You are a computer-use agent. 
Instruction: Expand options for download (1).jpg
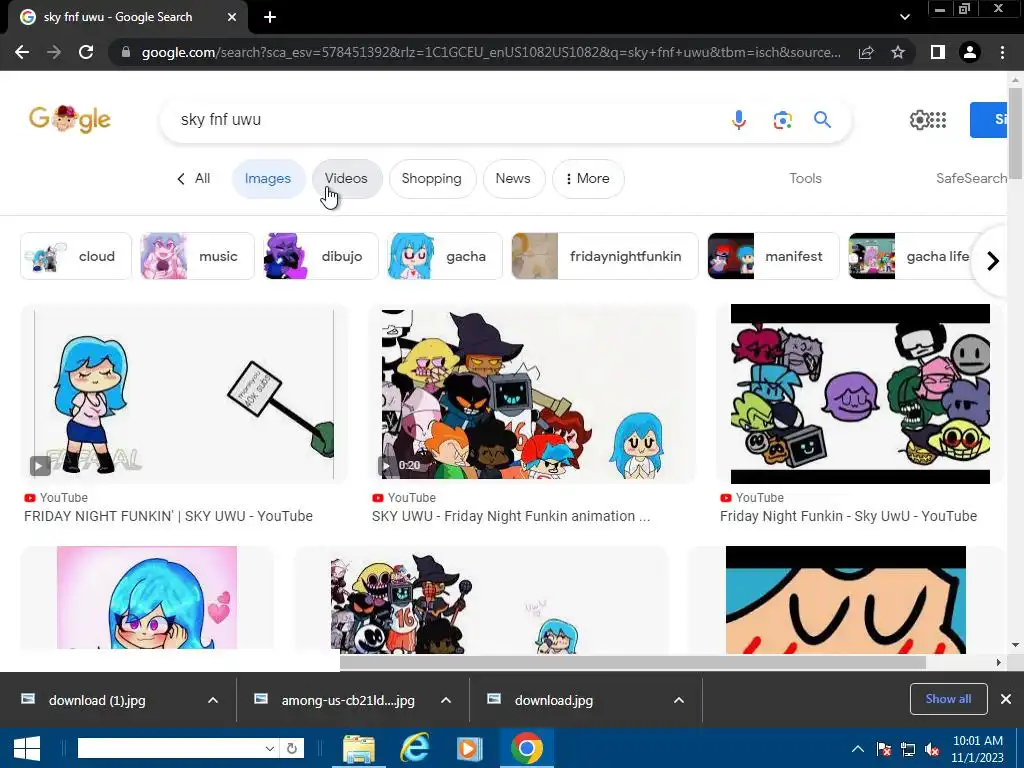[213, 700]
